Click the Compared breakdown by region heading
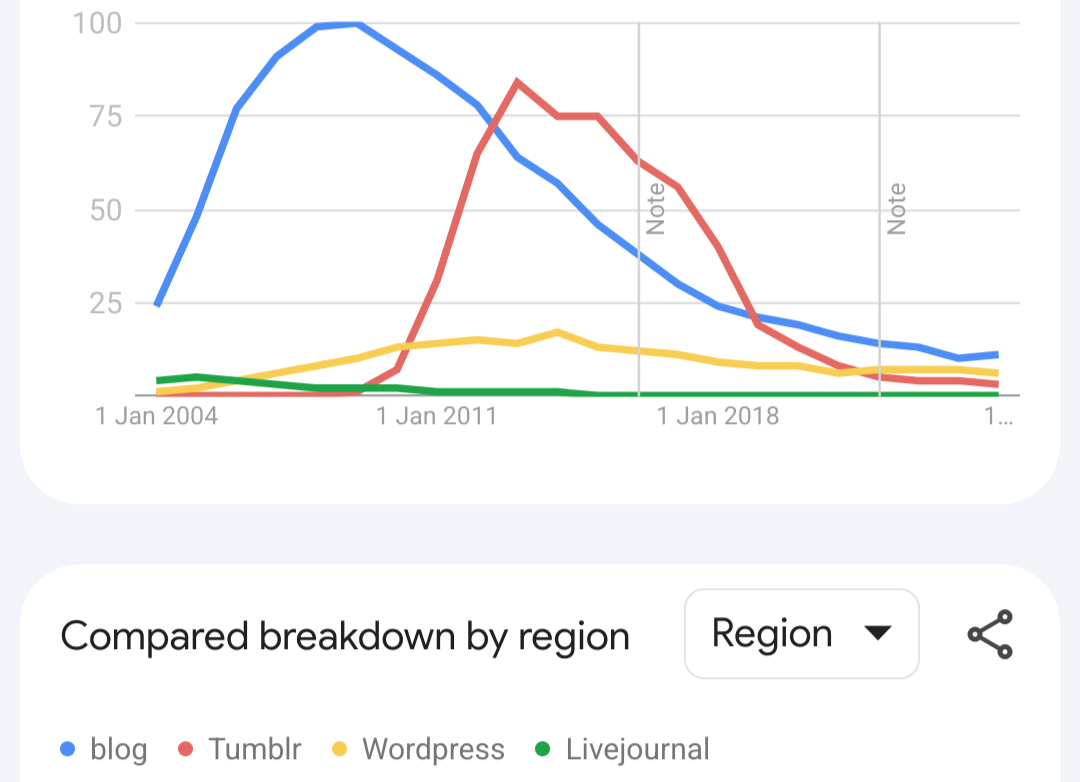This screenshot has width=1080, height=782. coord(345,636)
